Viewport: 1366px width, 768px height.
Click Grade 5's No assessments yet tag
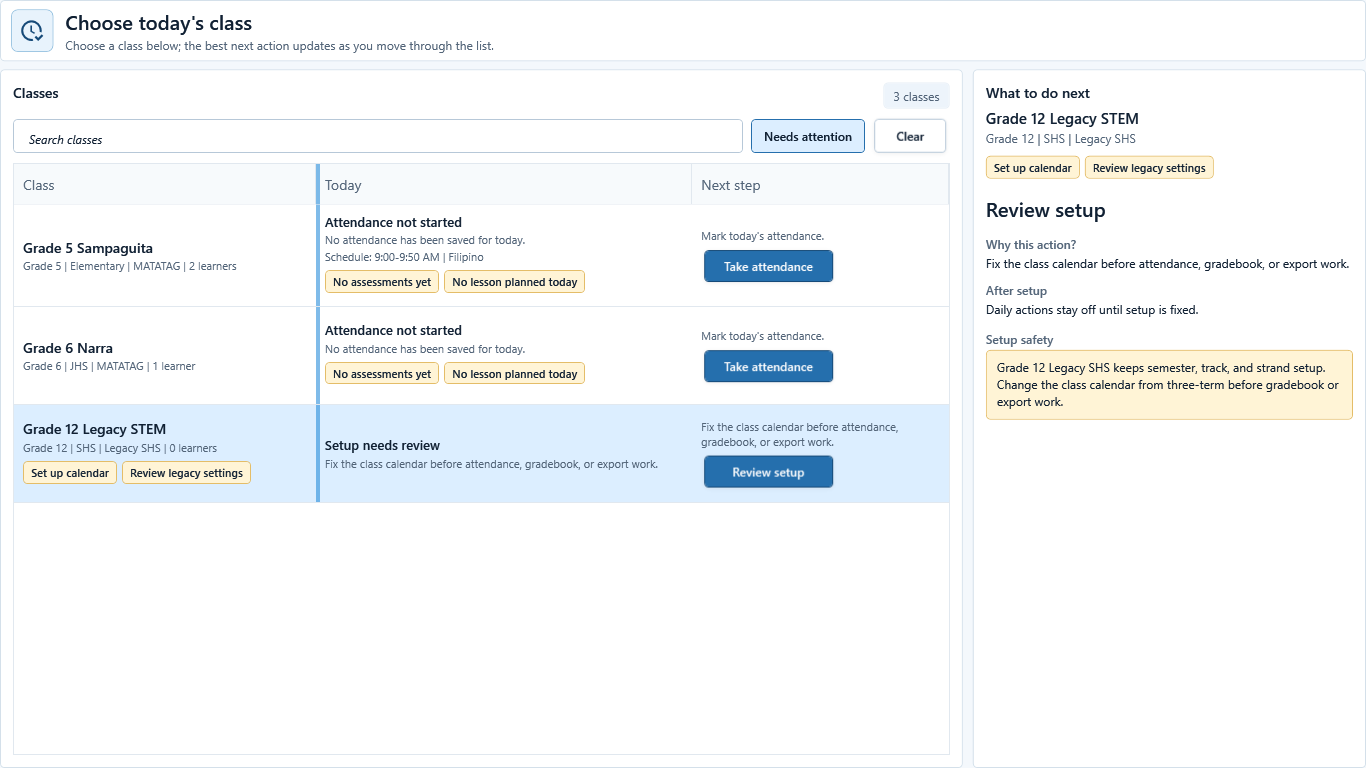tap(382, 282)
